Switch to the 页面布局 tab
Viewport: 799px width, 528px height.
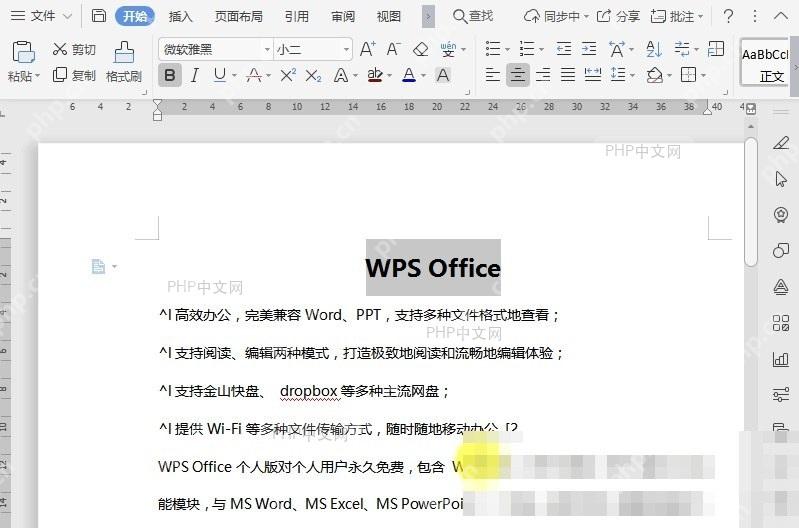[x=238, y=16]
